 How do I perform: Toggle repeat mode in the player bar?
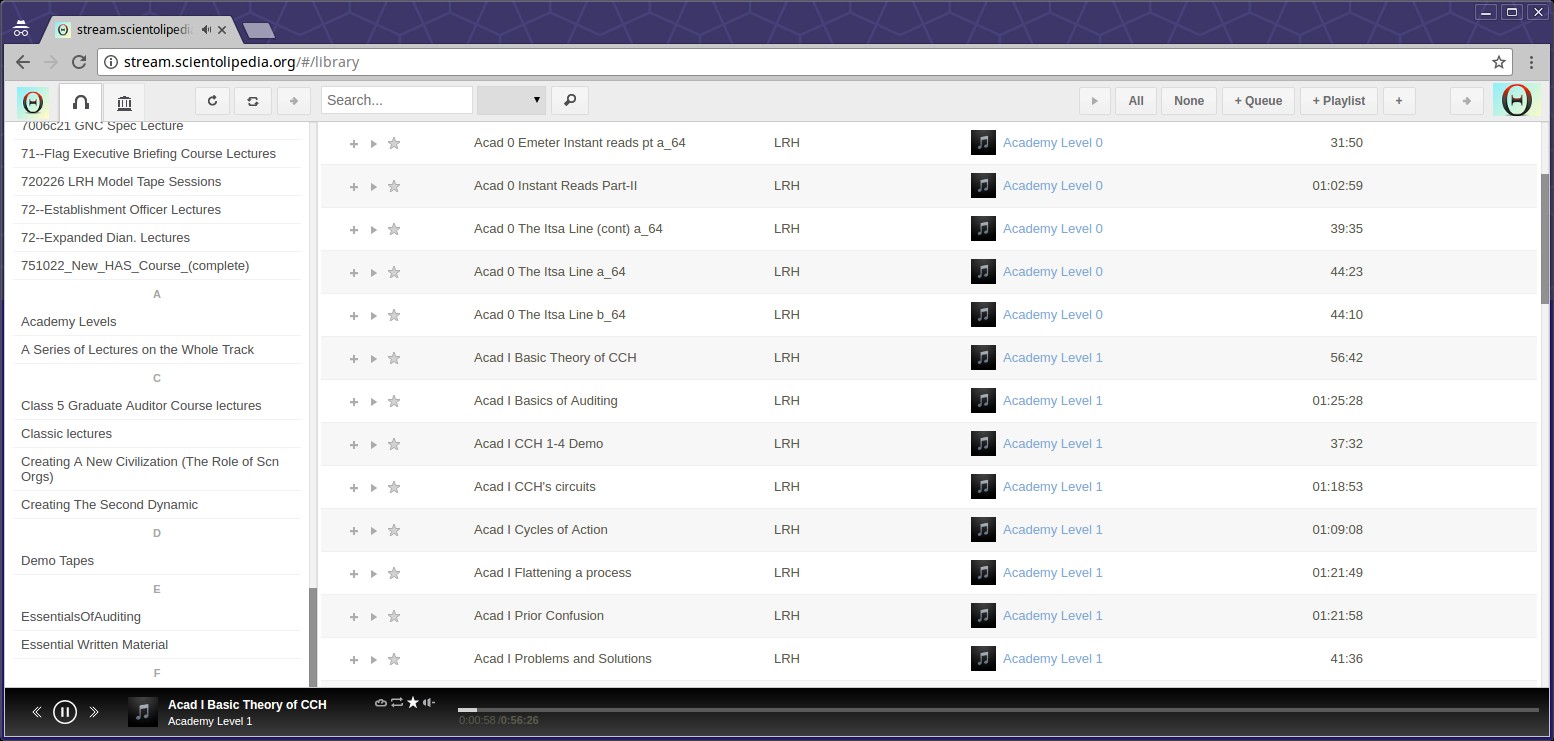pos(397,703)
